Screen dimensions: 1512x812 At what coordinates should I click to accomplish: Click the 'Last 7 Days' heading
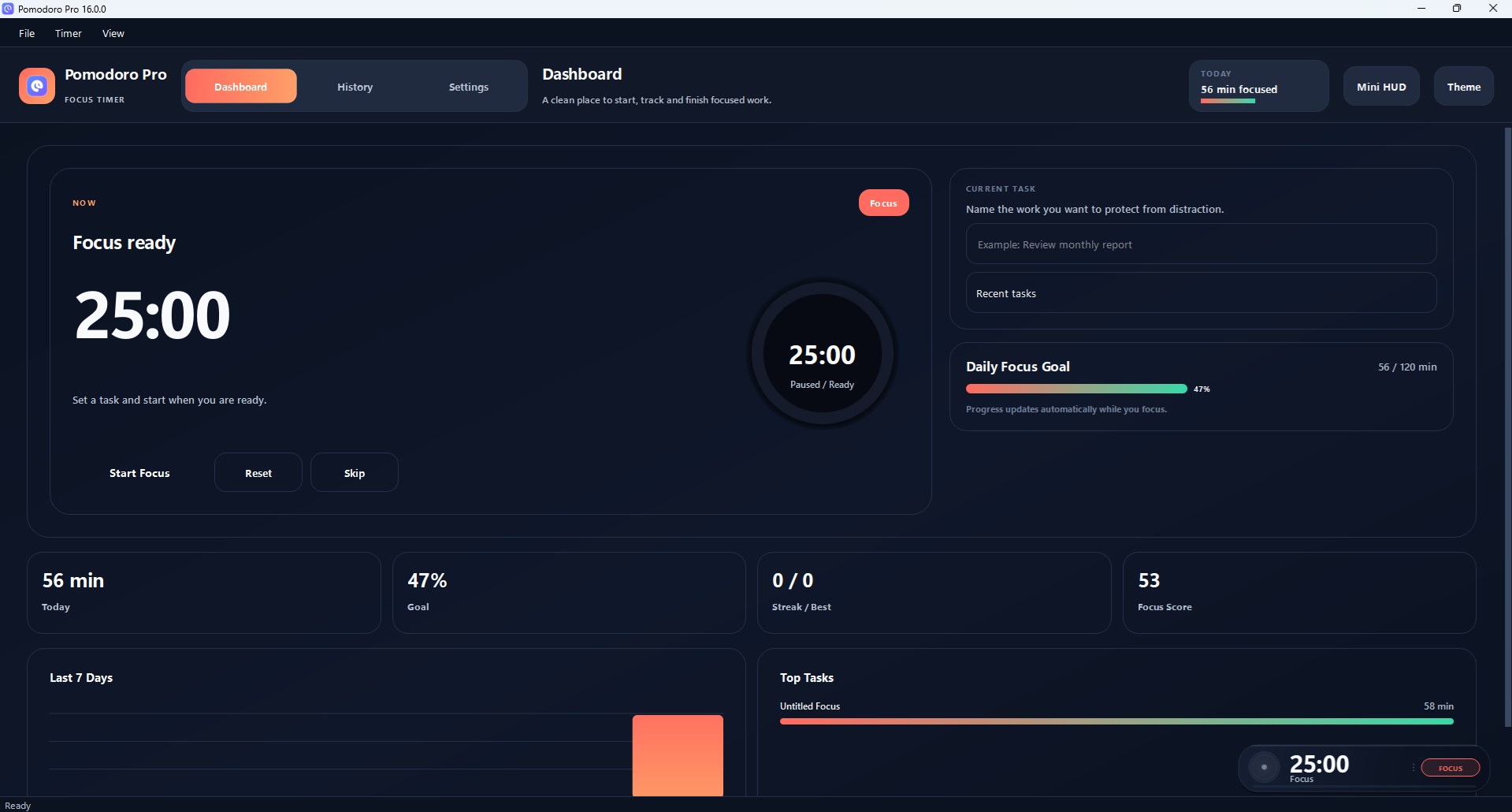tap(81, 678)
